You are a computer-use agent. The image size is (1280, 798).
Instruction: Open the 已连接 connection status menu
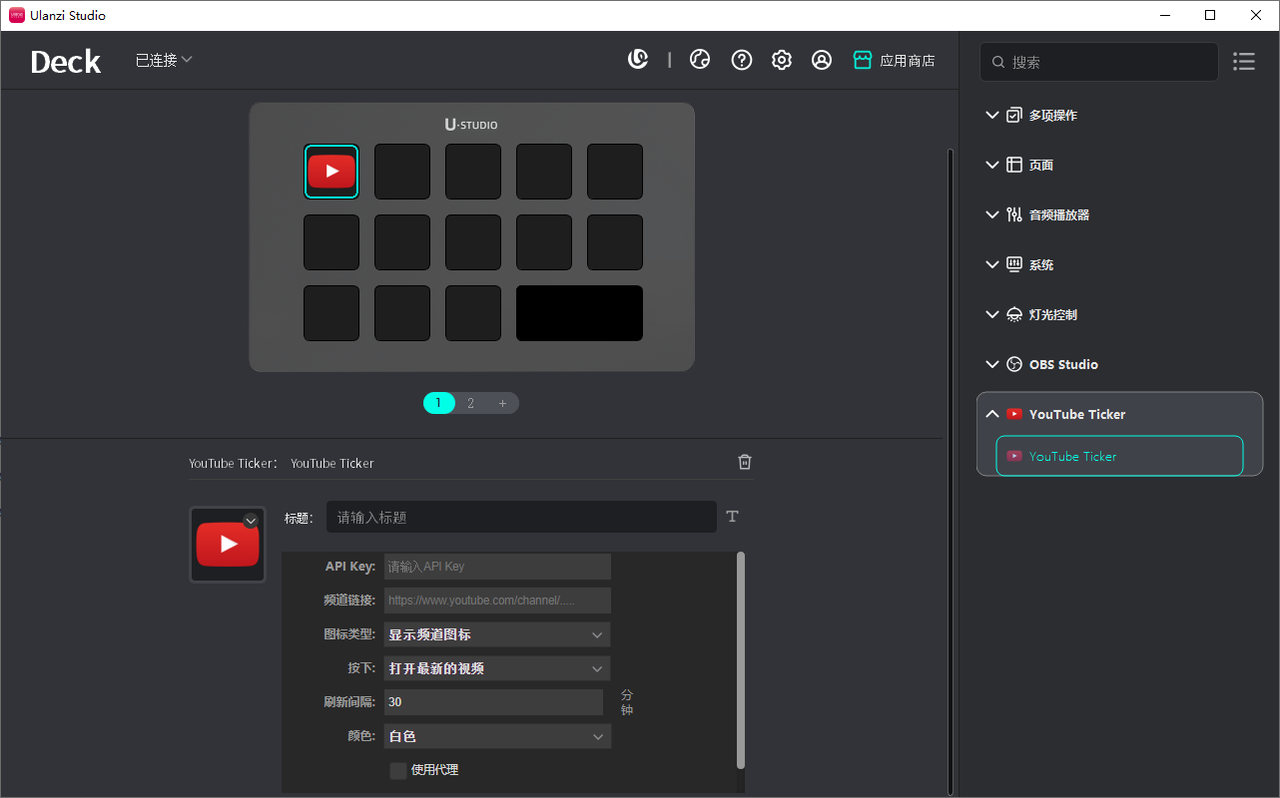pyautogui.click(x=164, y=60)
